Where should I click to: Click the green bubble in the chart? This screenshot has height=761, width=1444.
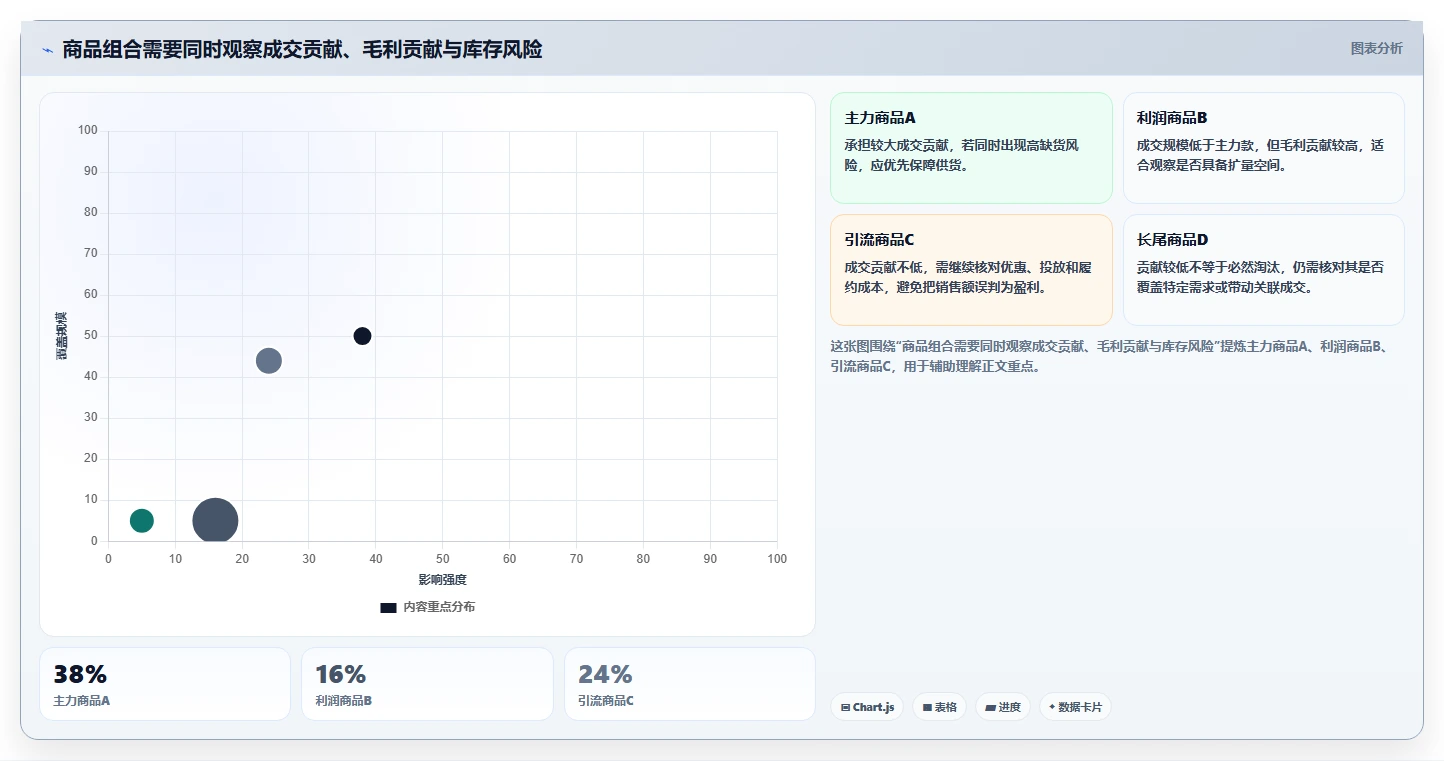(x=142, y=520)
